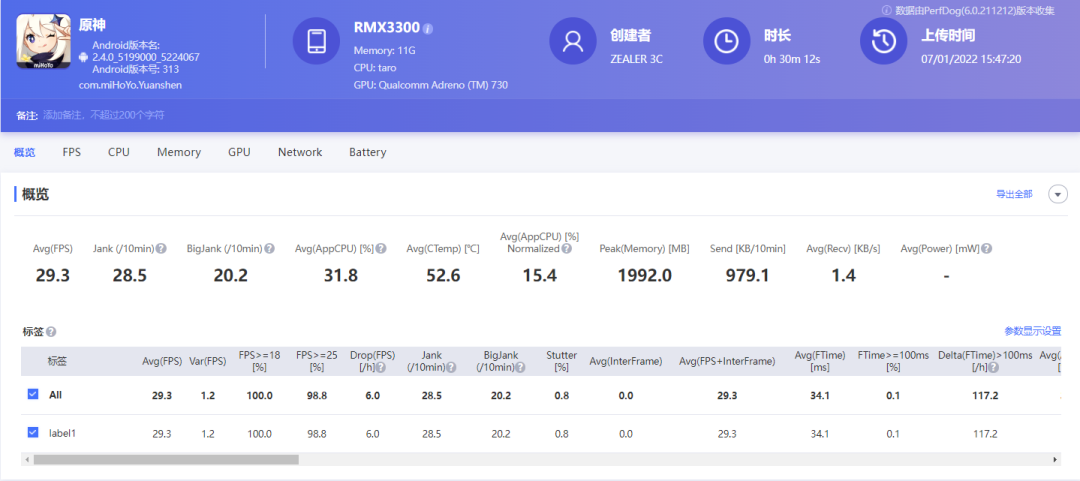
Task: Open the Memory tab
Action: tap(179, 152)
